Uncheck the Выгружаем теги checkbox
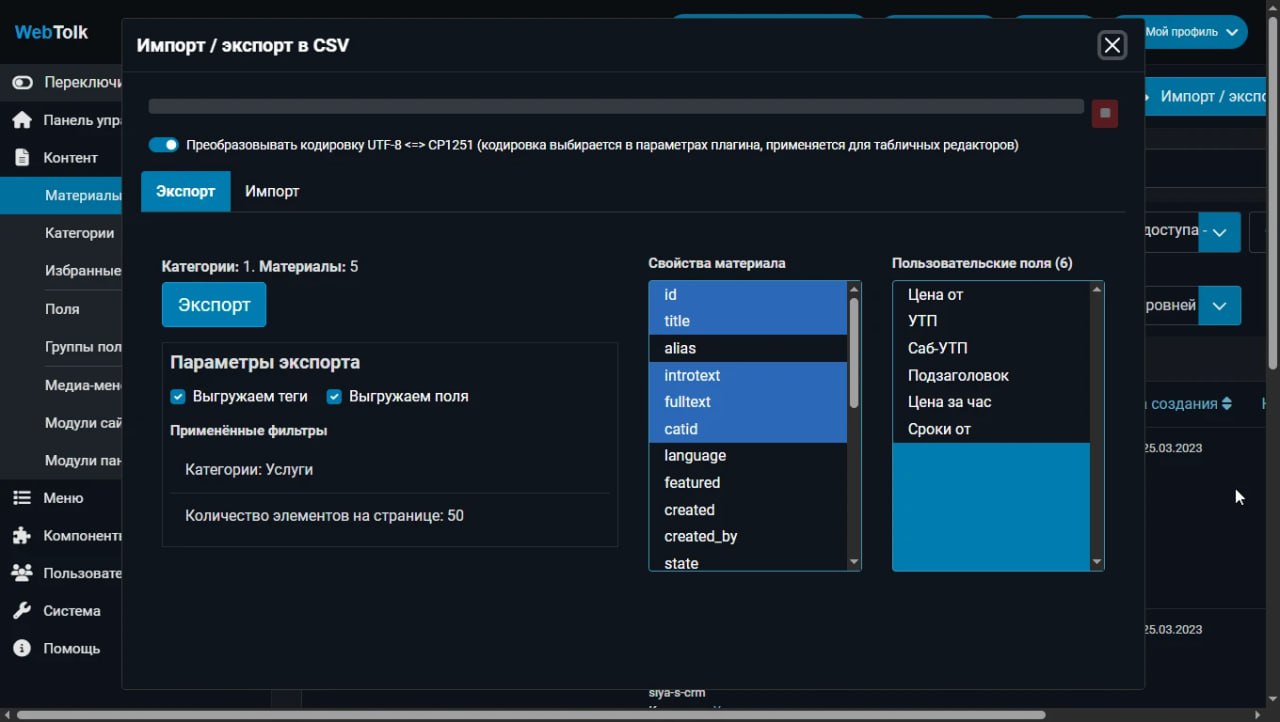 pyautogui.click(x=177, y=396)
